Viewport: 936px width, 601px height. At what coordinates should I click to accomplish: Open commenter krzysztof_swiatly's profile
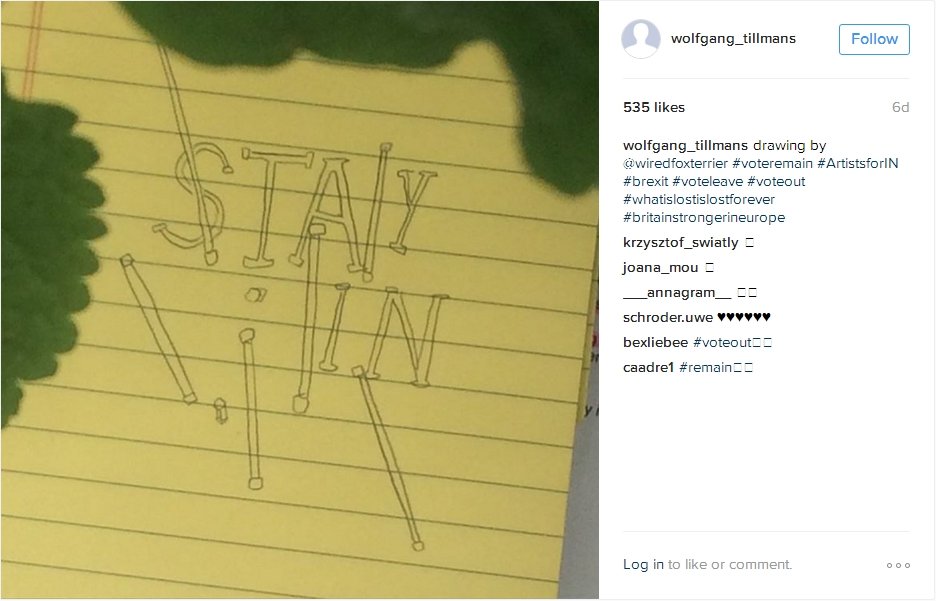681,242
